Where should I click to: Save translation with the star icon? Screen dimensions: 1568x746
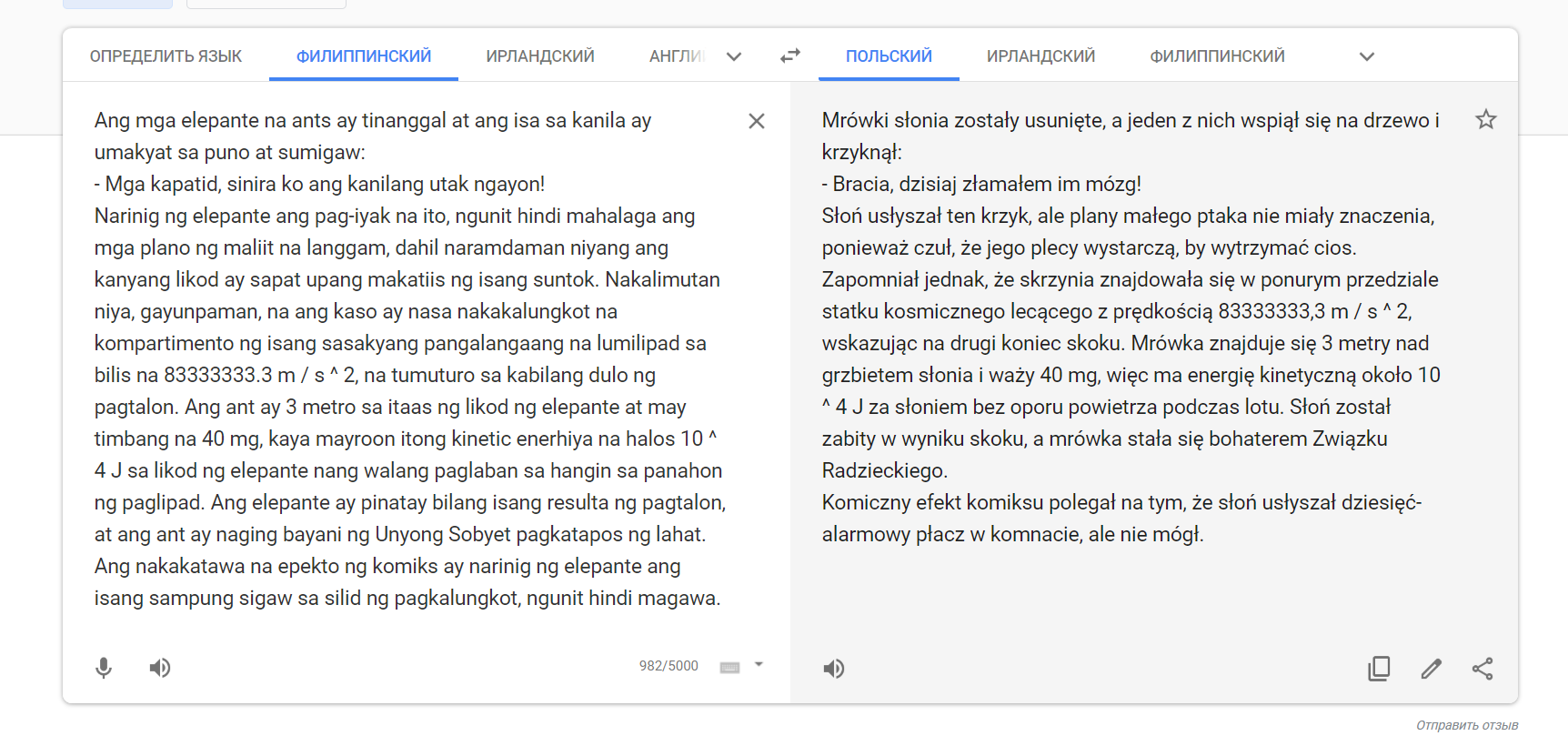tap(1485, 119)
